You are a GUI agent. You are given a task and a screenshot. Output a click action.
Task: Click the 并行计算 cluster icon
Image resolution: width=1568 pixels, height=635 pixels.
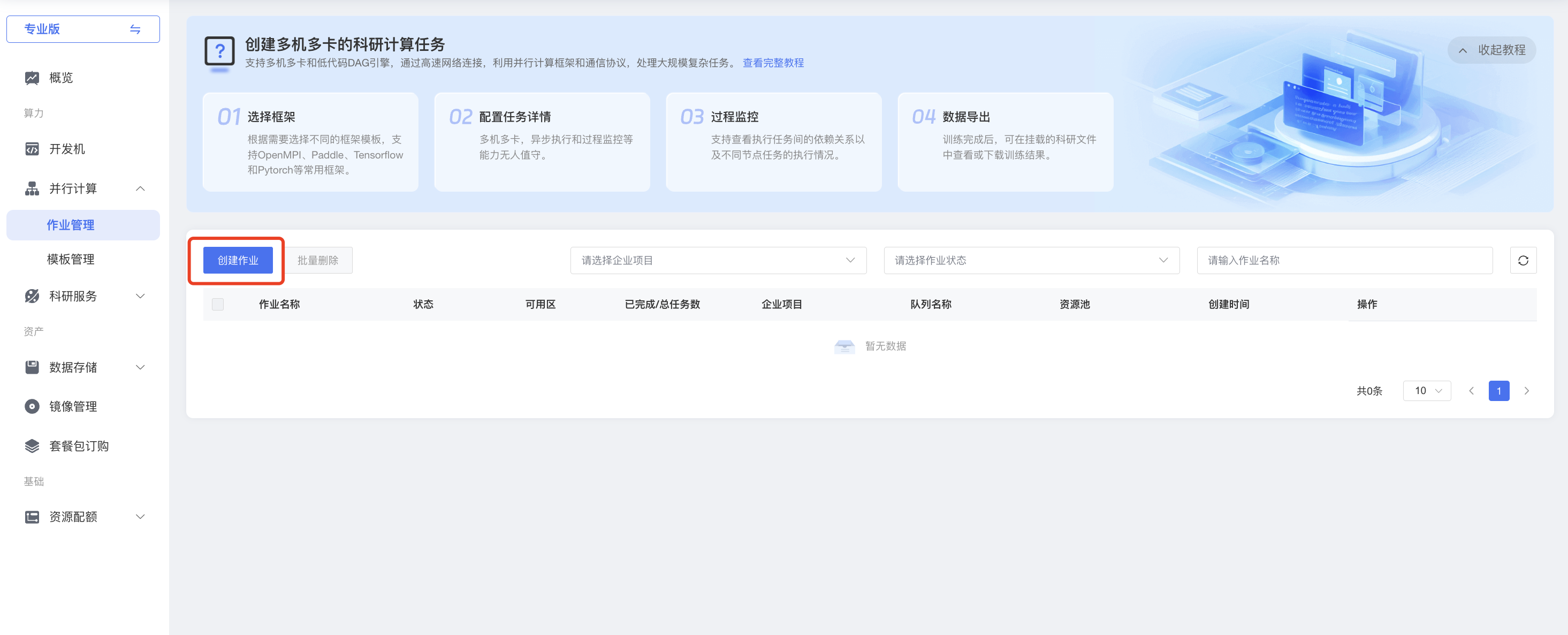coord(32,189)
